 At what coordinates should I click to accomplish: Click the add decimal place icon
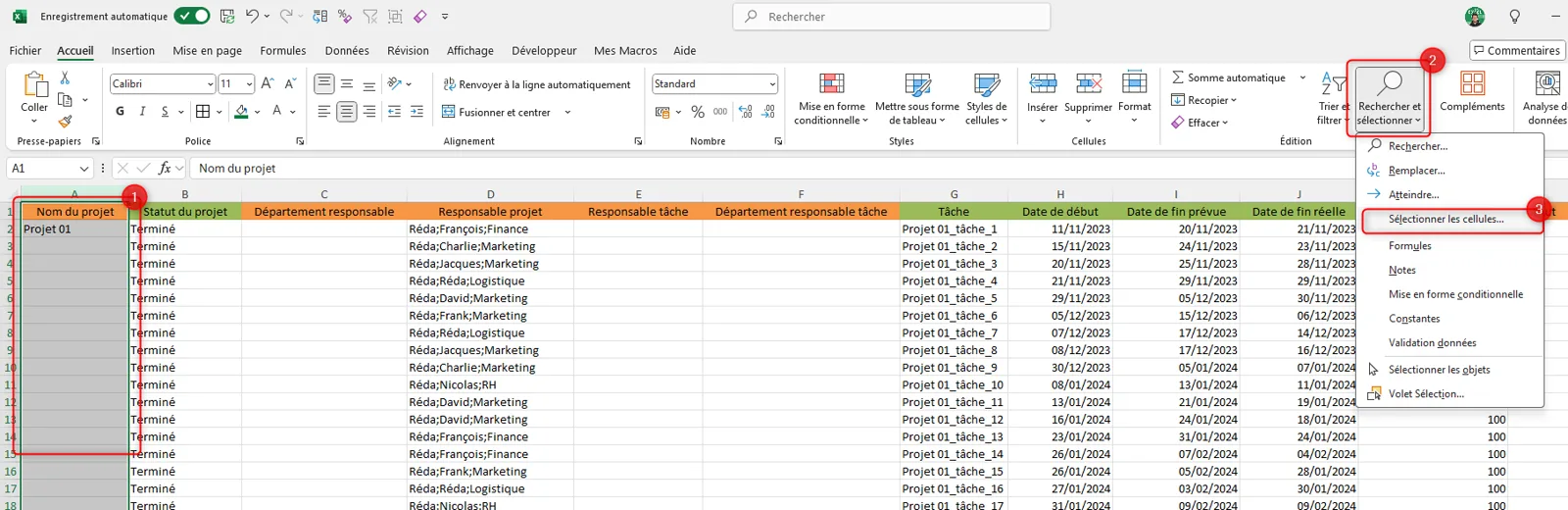745,112
